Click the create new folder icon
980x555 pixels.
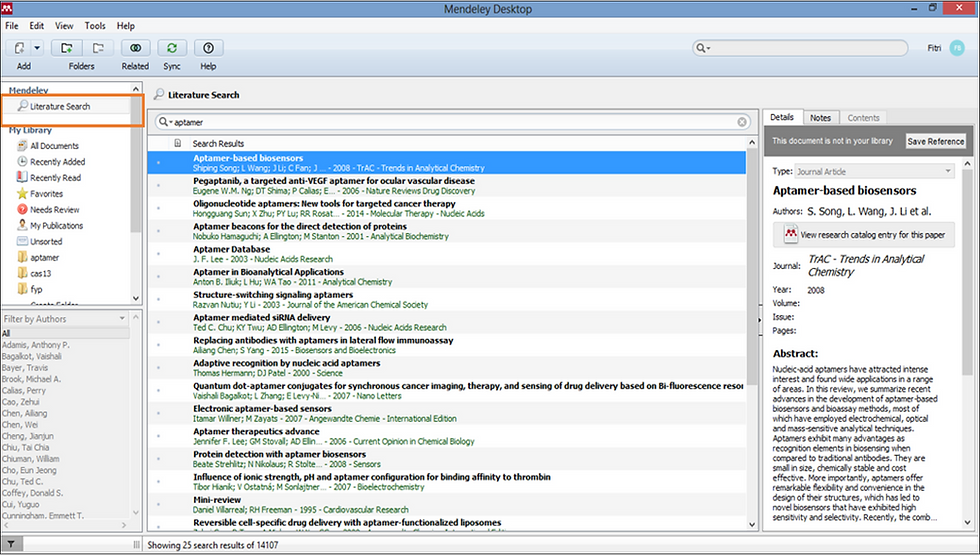coord(66,48)
